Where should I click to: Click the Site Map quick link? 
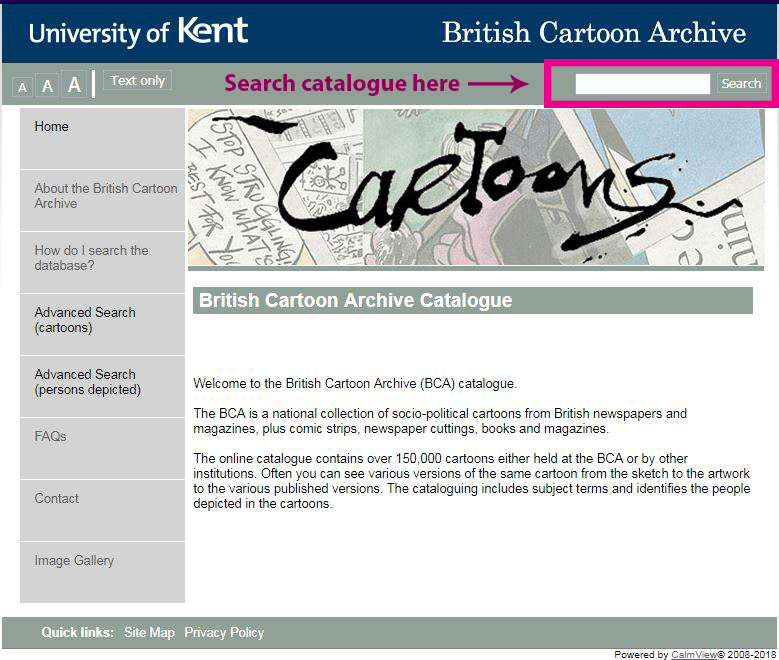click(149, 633)
